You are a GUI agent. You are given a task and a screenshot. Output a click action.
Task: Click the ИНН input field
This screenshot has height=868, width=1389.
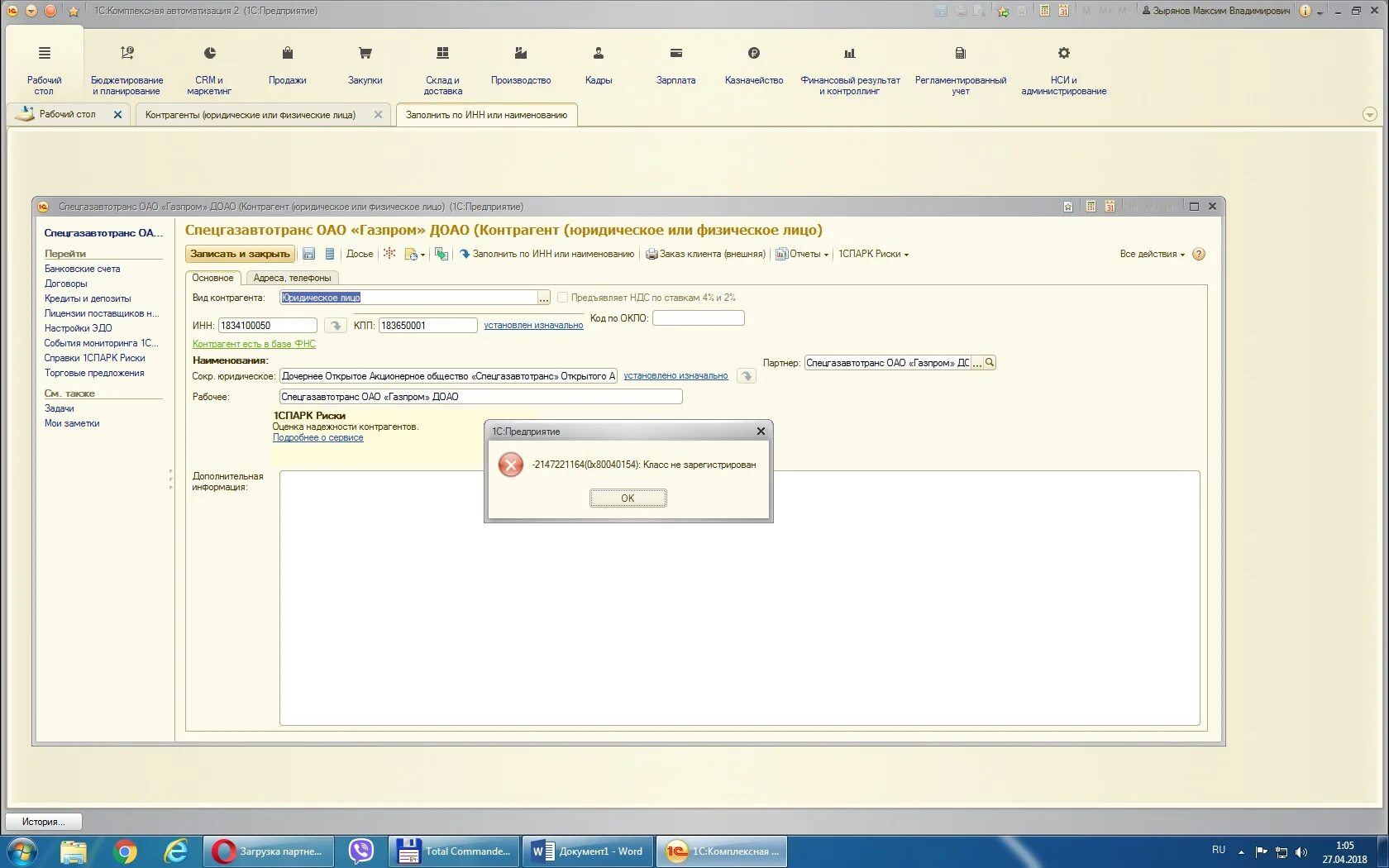point(267,326)
